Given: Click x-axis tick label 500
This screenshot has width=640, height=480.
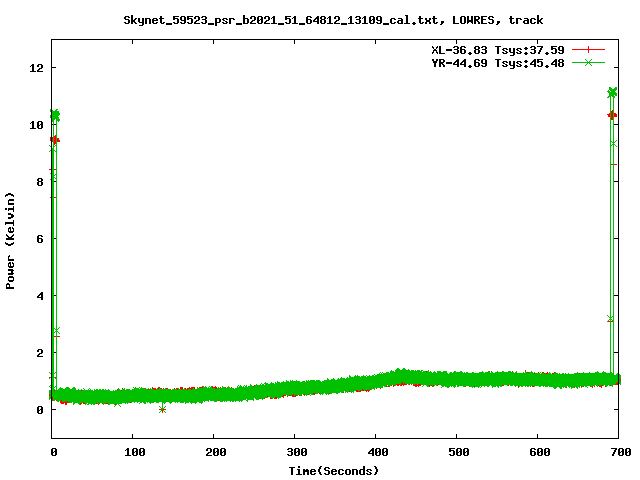Looking at the screenshot, I should [458, 452].
